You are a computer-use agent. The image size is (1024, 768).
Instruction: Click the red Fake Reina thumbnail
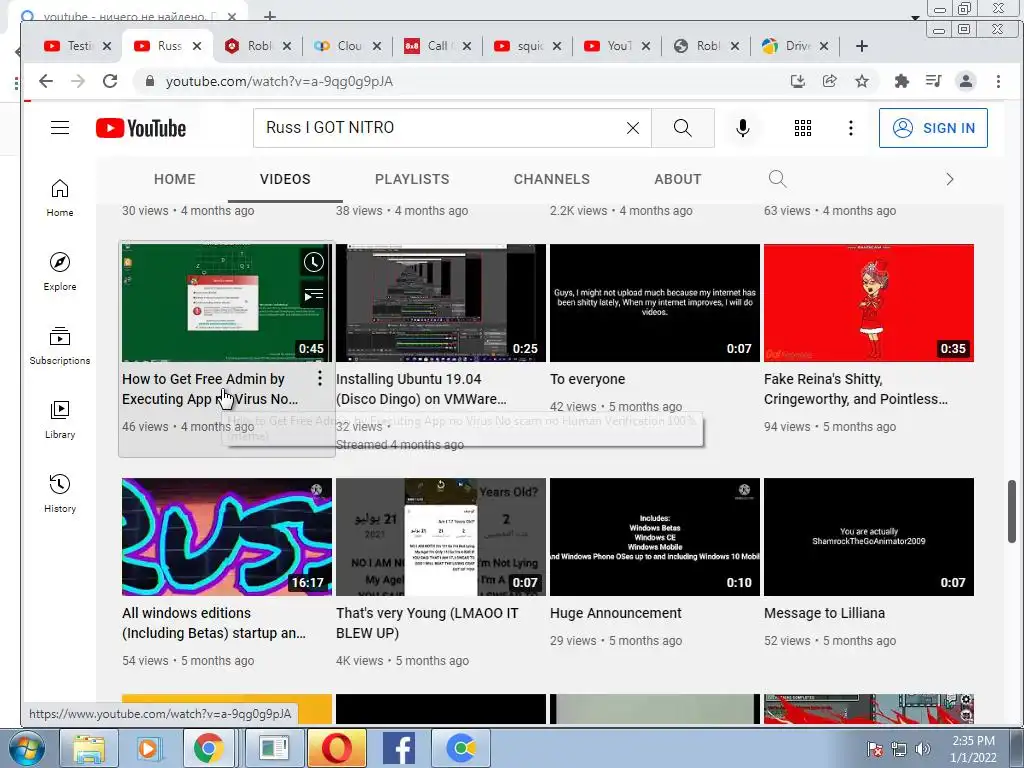pos(869,303)
